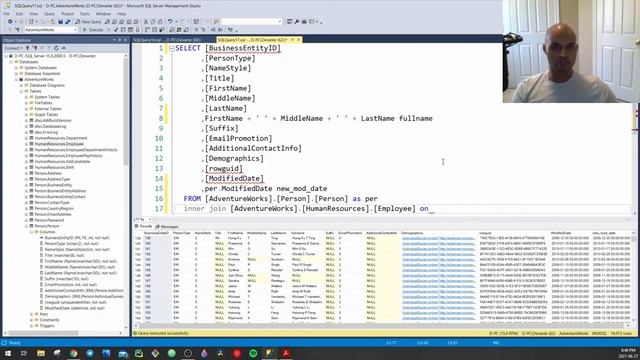This screenshot has height=360, width=640.
Task: Open the Windows Start menu
Action: click(x=8, y=353)
